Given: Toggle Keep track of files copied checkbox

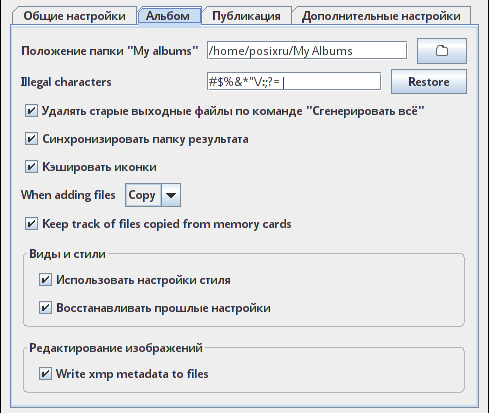Looking at the screenshot, I should [x=31, y=224].
